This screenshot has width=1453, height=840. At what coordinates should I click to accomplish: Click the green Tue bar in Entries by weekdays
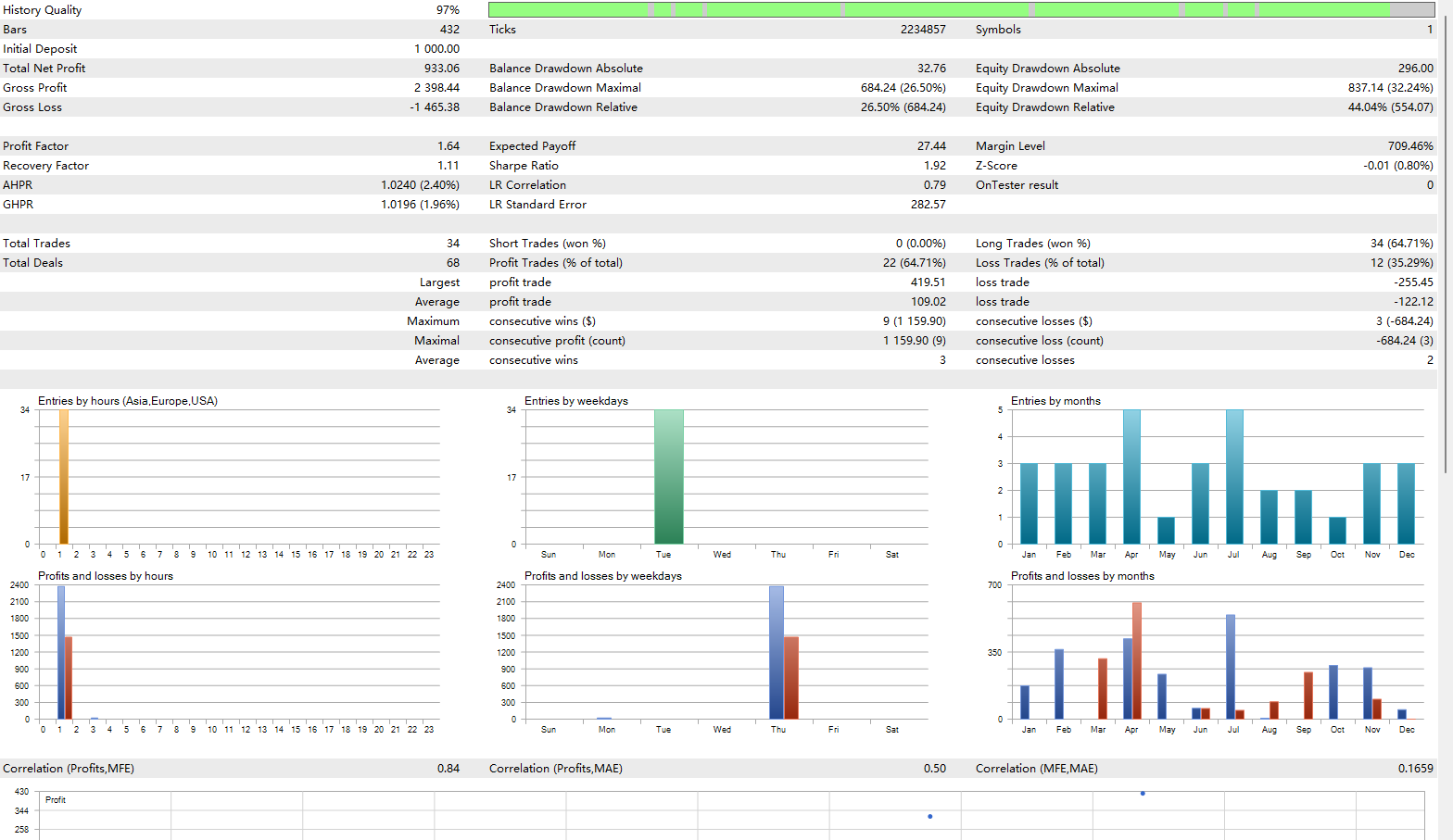(x=668, y=477)
